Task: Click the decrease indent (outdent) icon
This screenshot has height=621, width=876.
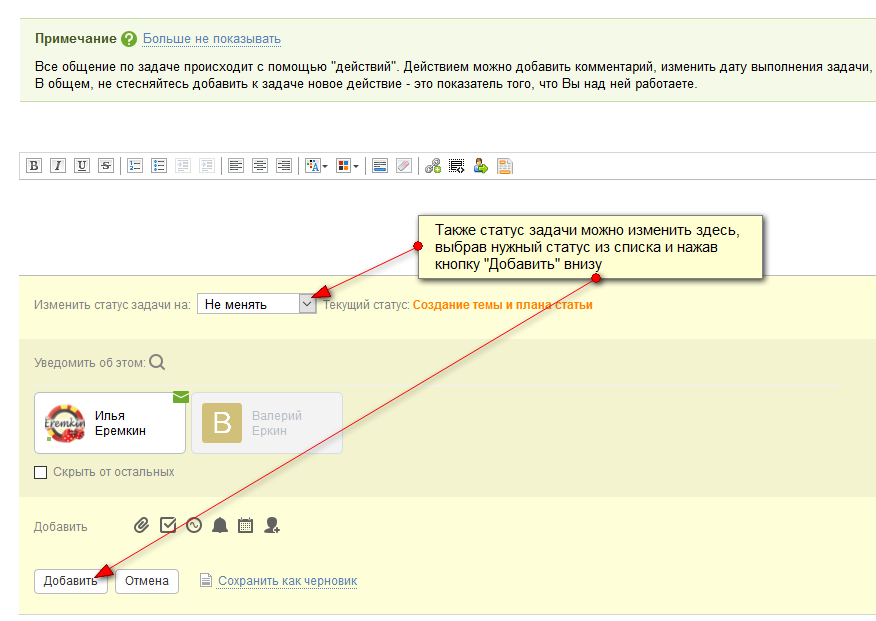Action: click(x=183, y=166)
